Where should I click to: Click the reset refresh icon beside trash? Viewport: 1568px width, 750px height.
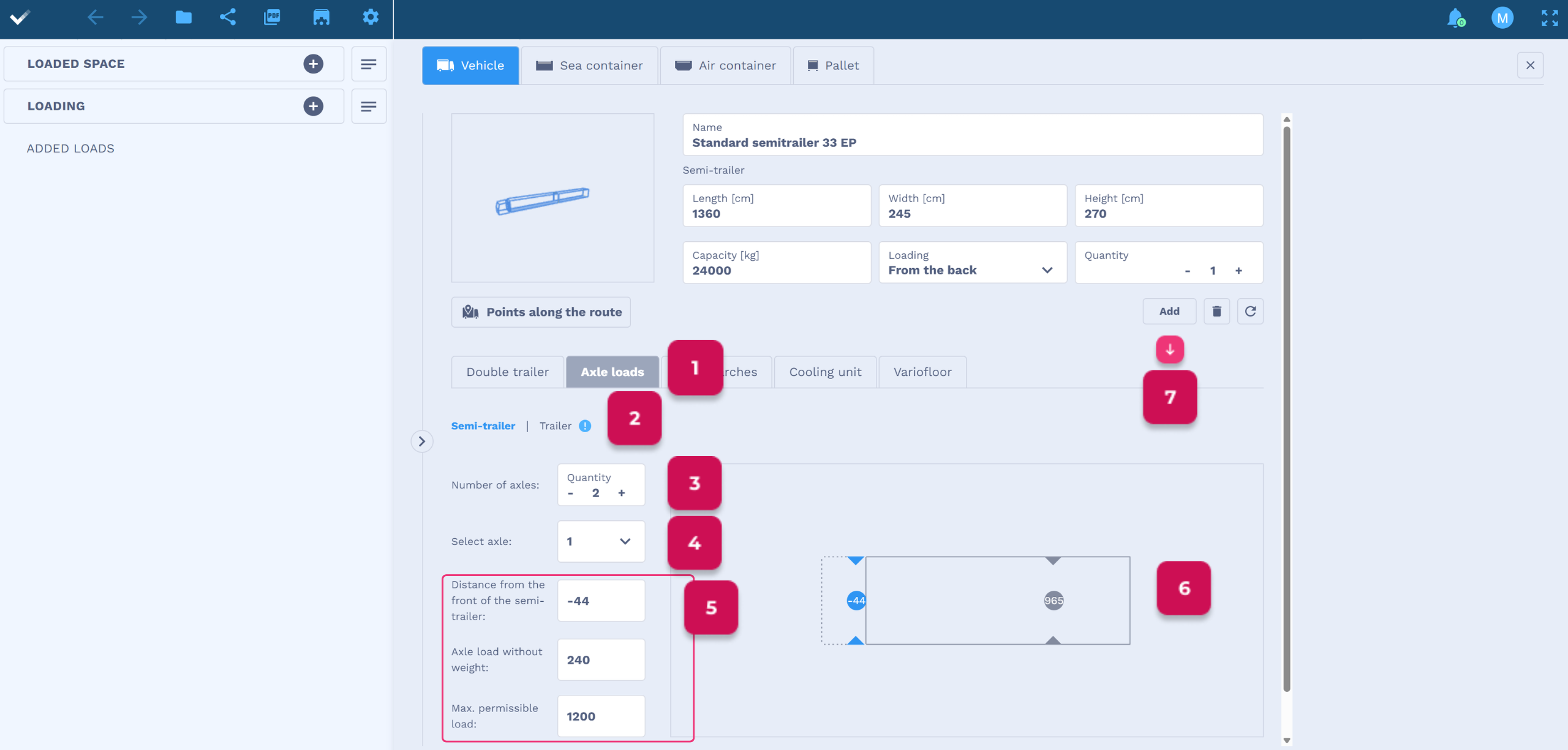click(1250, 312)
